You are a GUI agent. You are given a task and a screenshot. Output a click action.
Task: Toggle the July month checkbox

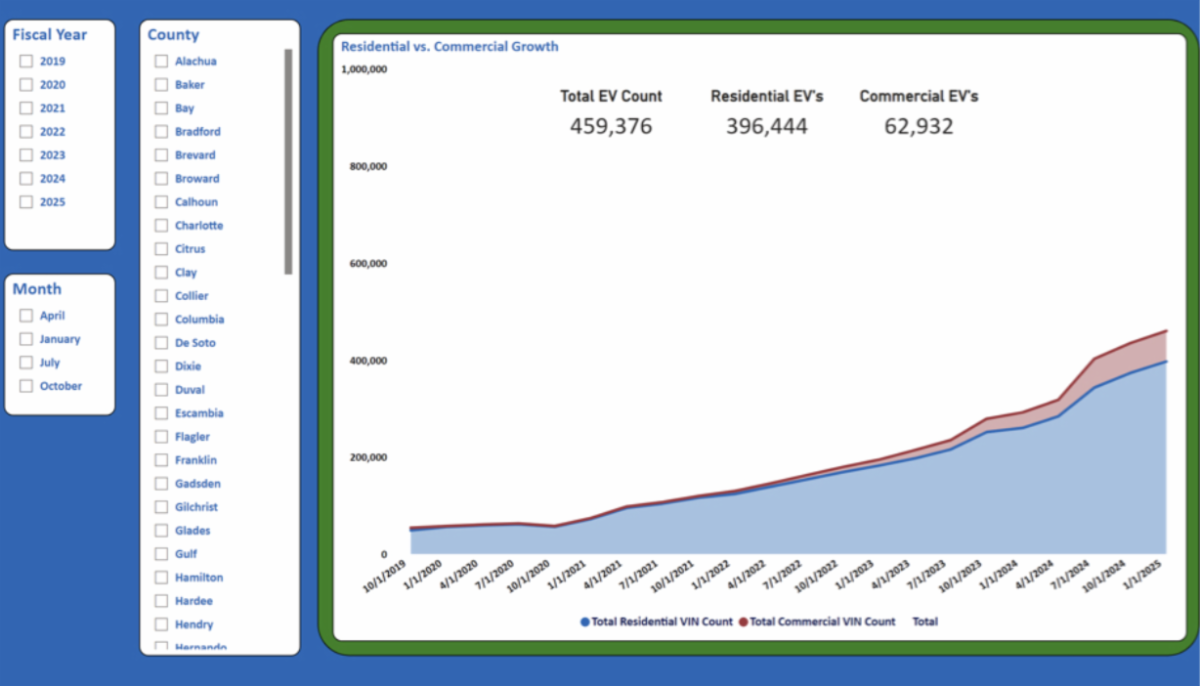tap(26, 363)
